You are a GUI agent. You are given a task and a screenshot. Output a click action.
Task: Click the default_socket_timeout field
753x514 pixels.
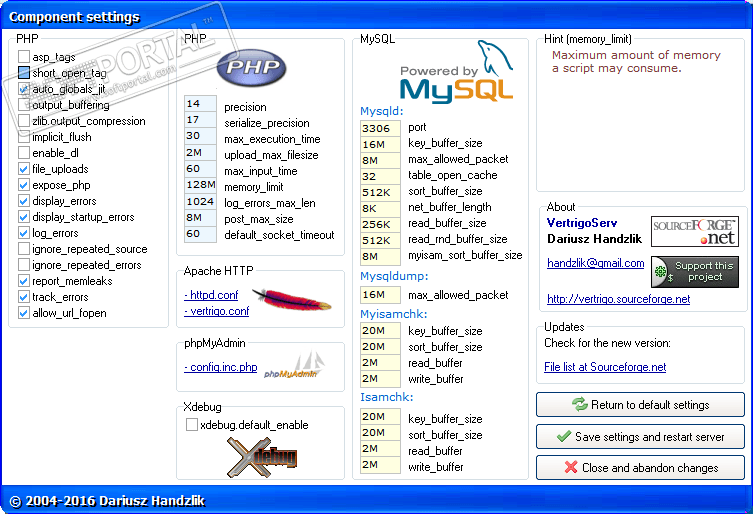tap(200, 234)
